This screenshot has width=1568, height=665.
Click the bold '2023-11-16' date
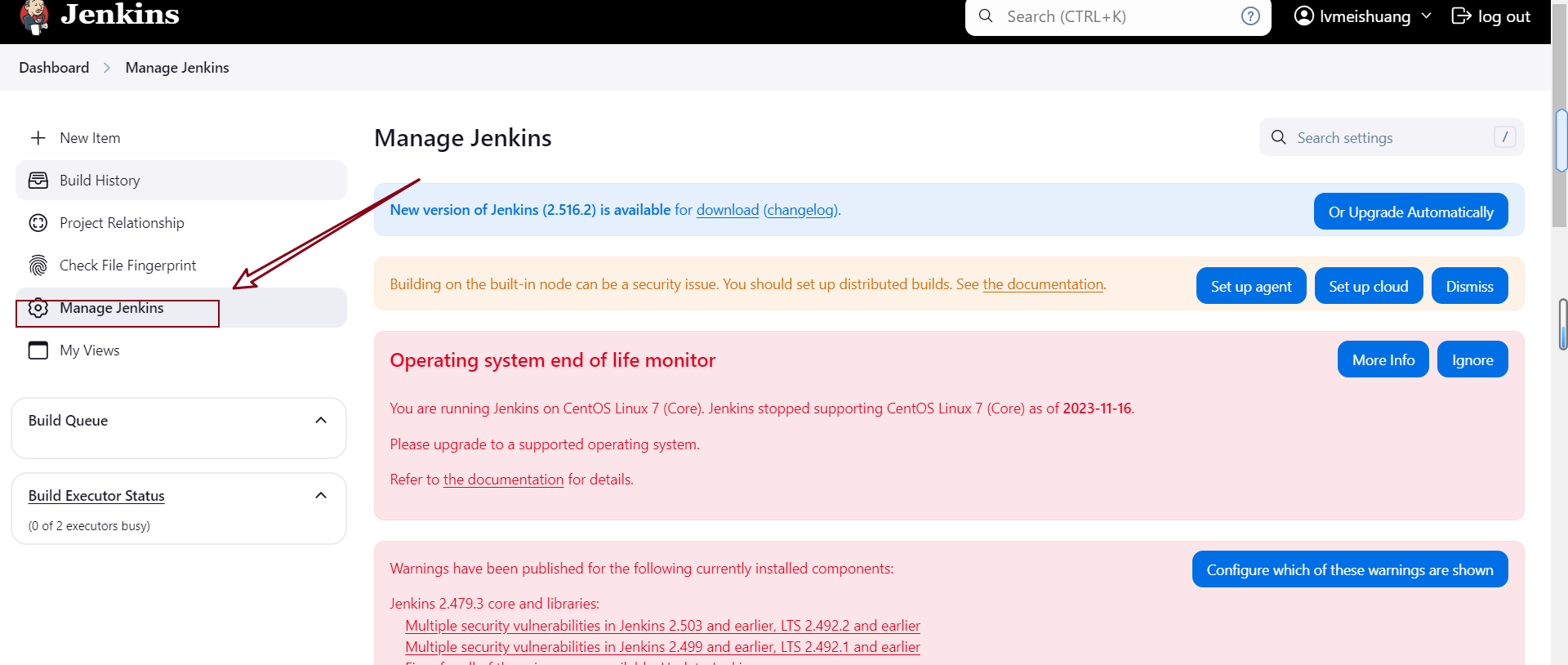[x=1097, y=408]
